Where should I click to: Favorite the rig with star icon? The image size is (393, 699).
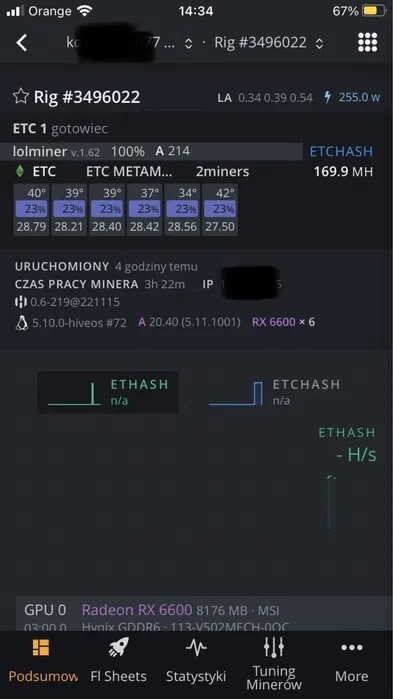point(20,96)
